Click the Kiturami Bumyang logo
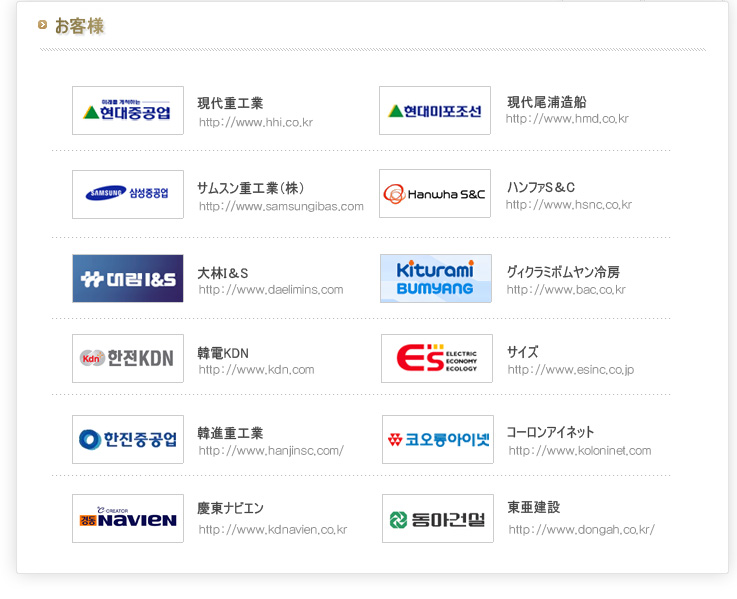 tap(436, 278)
